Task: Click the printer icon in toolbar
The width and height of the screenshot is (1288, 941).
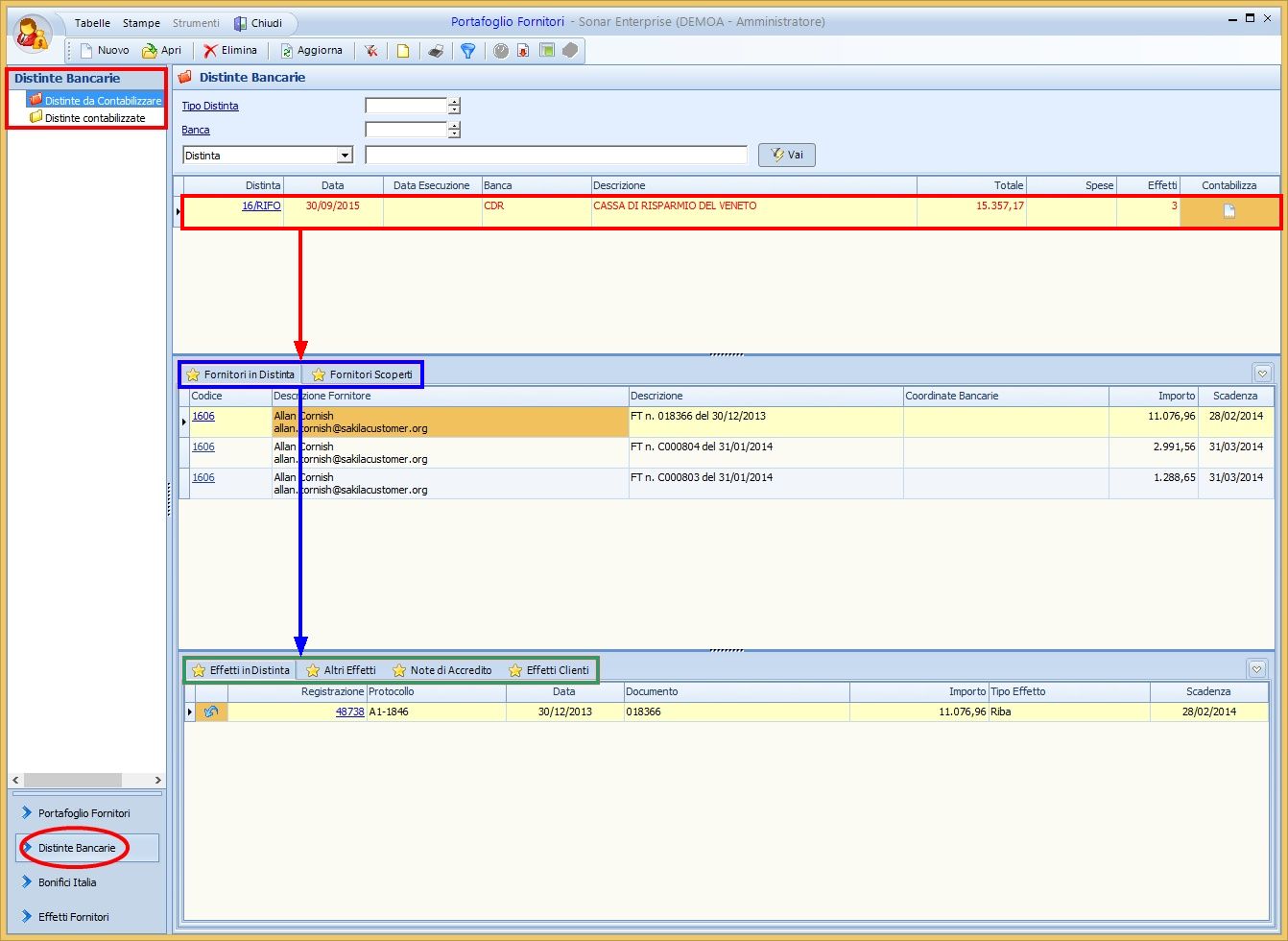Action: (x=436, y=51)
